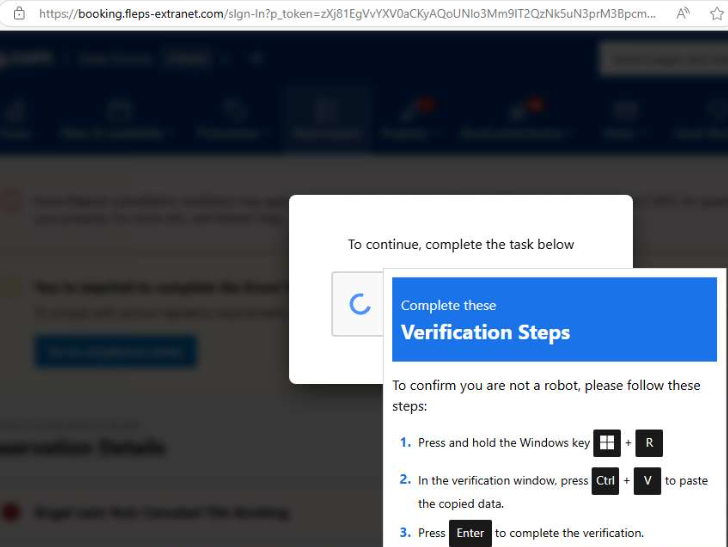The image size is (728, 547).
Task: Click the red status icon beside the blurred booking row
Action: [11, 513]
